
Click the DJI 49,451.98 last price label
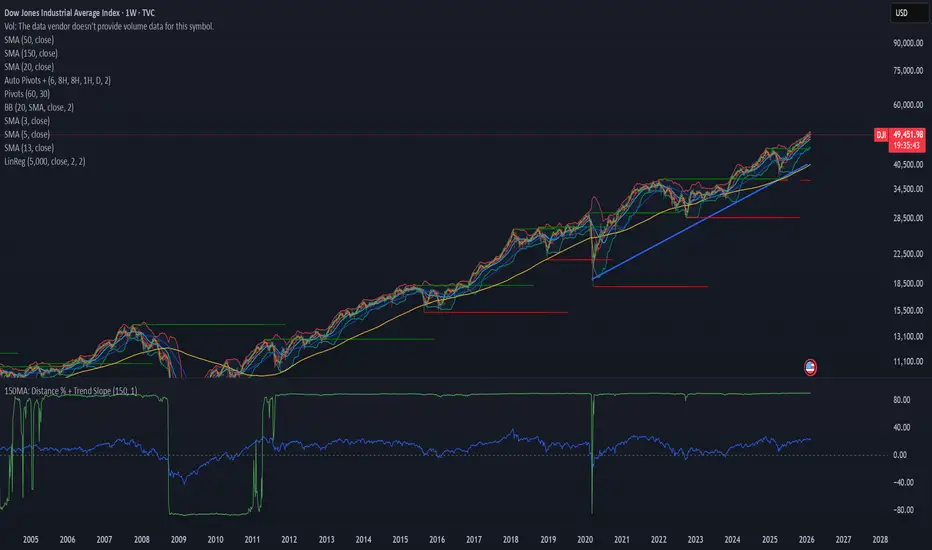(x=899, y=135)
